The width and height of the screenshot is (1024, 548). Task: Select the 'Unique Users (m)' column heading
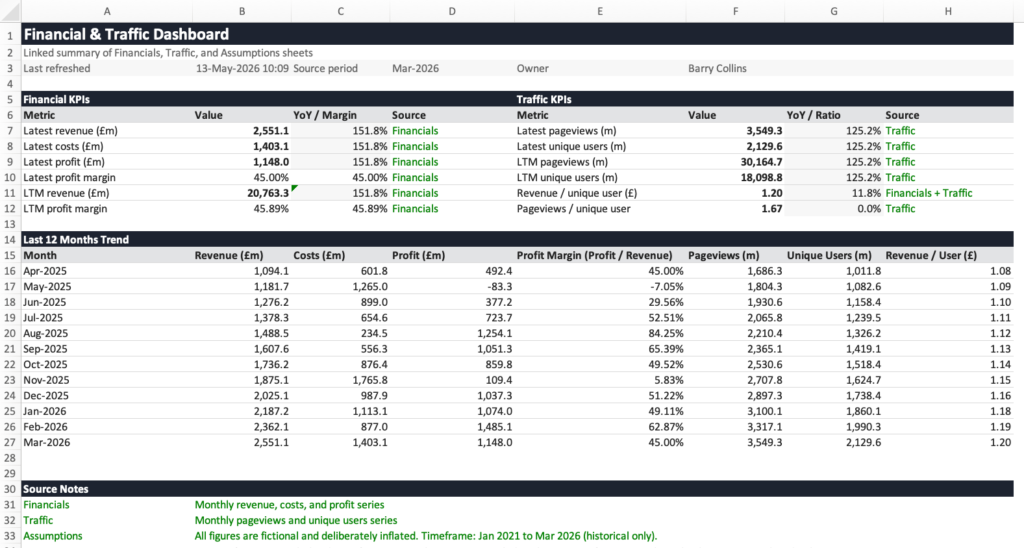click(829, 255)
